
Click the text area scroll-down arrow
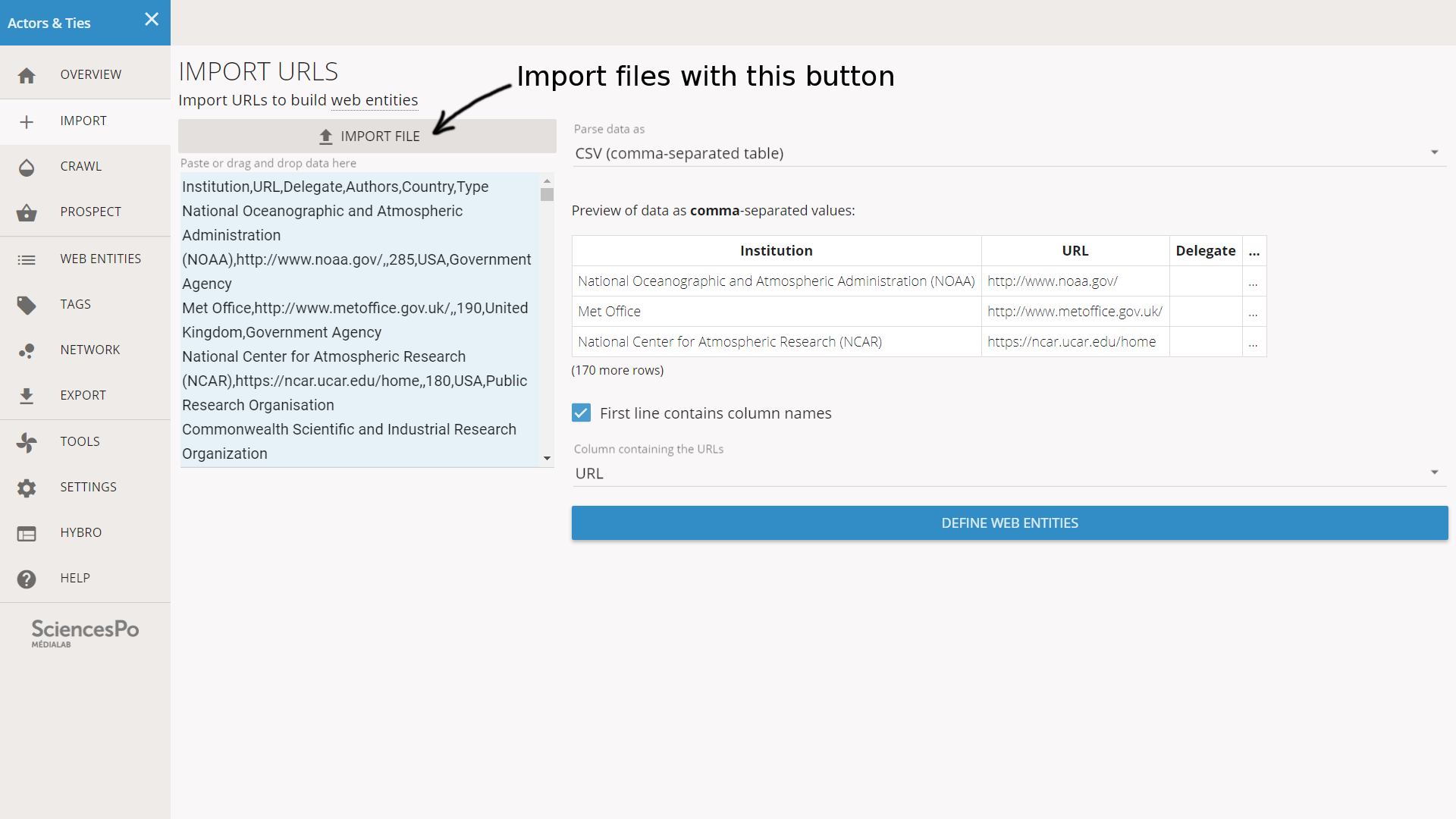[547, 459]
